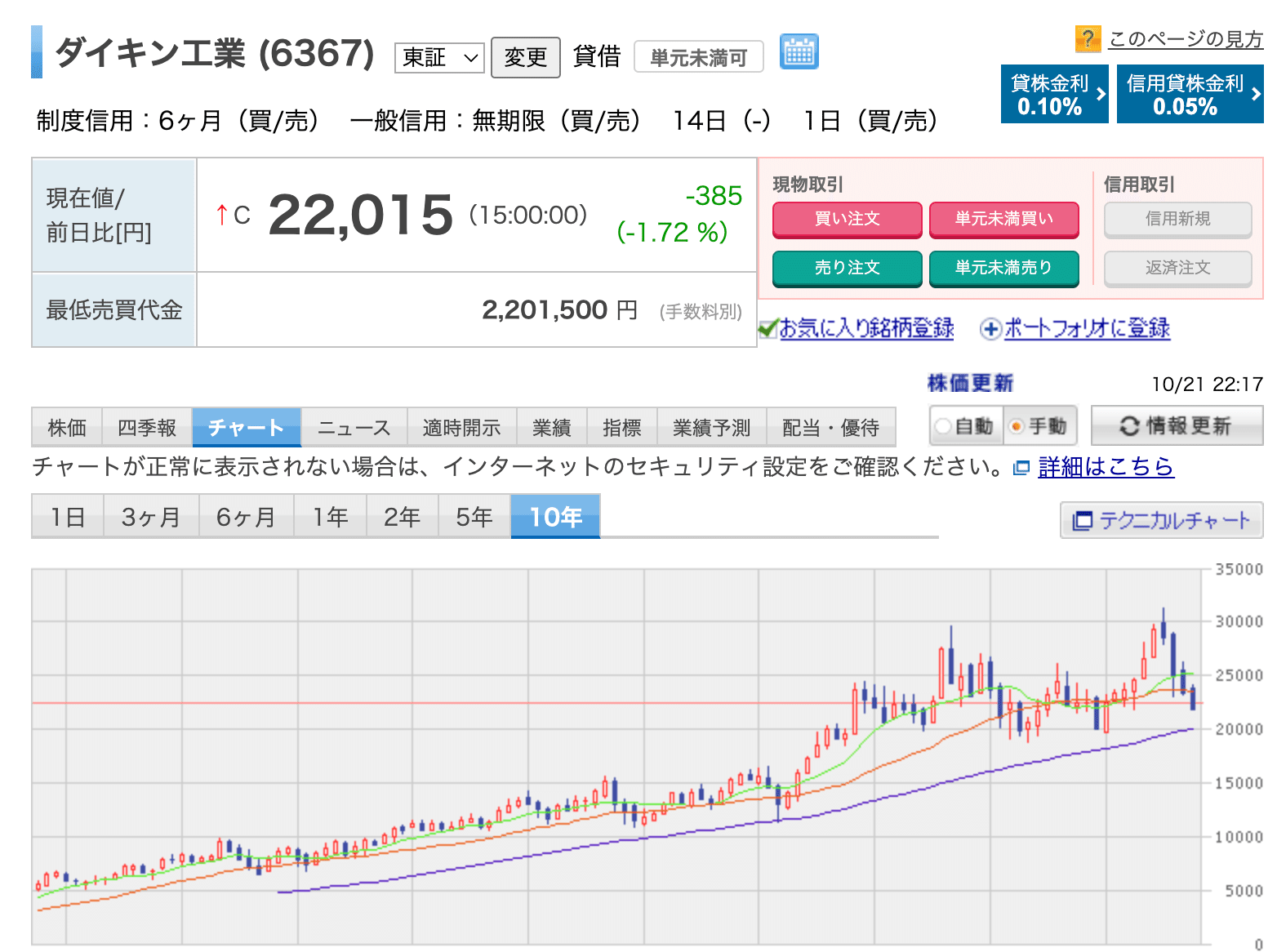The width and height of the screenshot is (1277, 952).
Task: Select the 5年 chart period
Action: [x=474, y=516]
